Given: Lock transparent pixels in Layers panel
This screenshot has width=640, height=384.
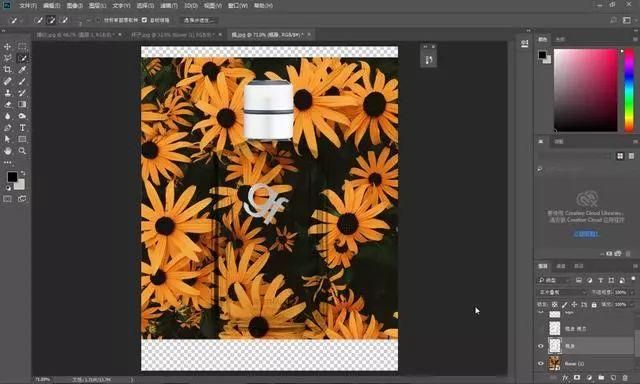Looking at the screenshot, I should [554, 305].
